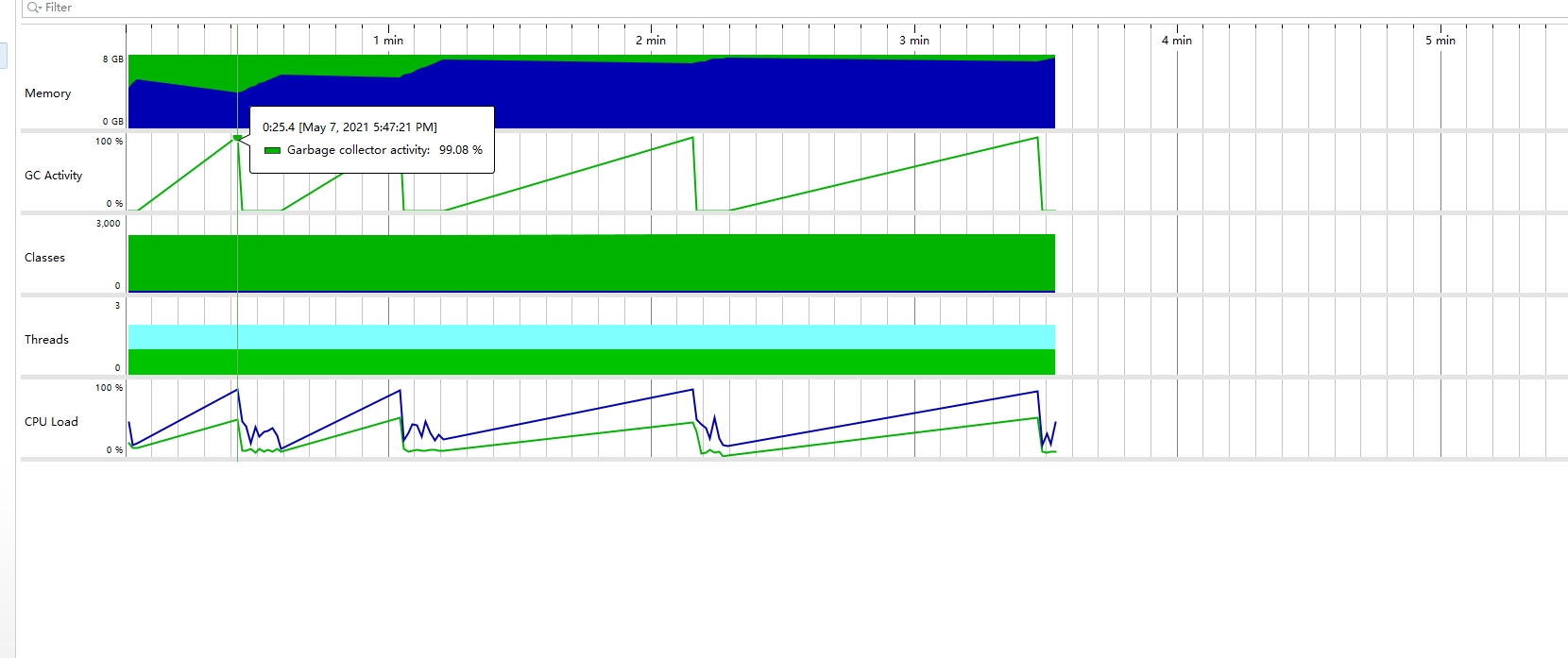Select the GC Activity row label
Image resolution: width=1568 pixels, height=658 pixels.
pyautogui.click(x=53, y=176)
